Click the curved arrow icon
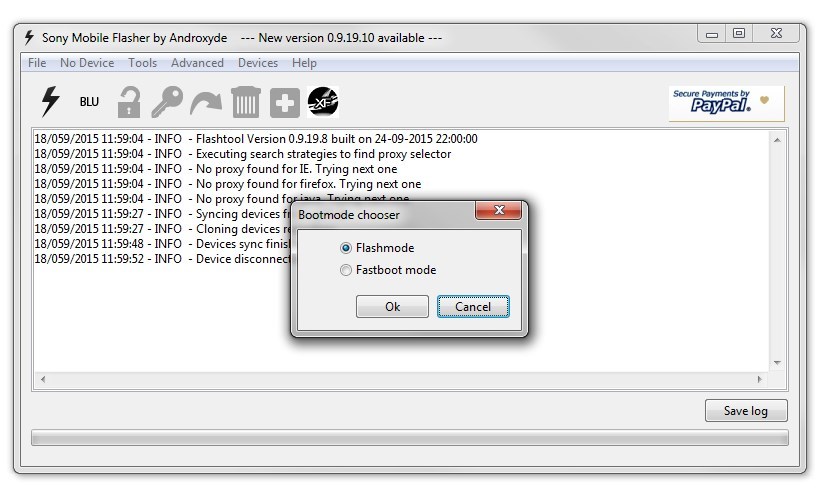Viewport: 818px width, 491px height. [x=206, y=102]
